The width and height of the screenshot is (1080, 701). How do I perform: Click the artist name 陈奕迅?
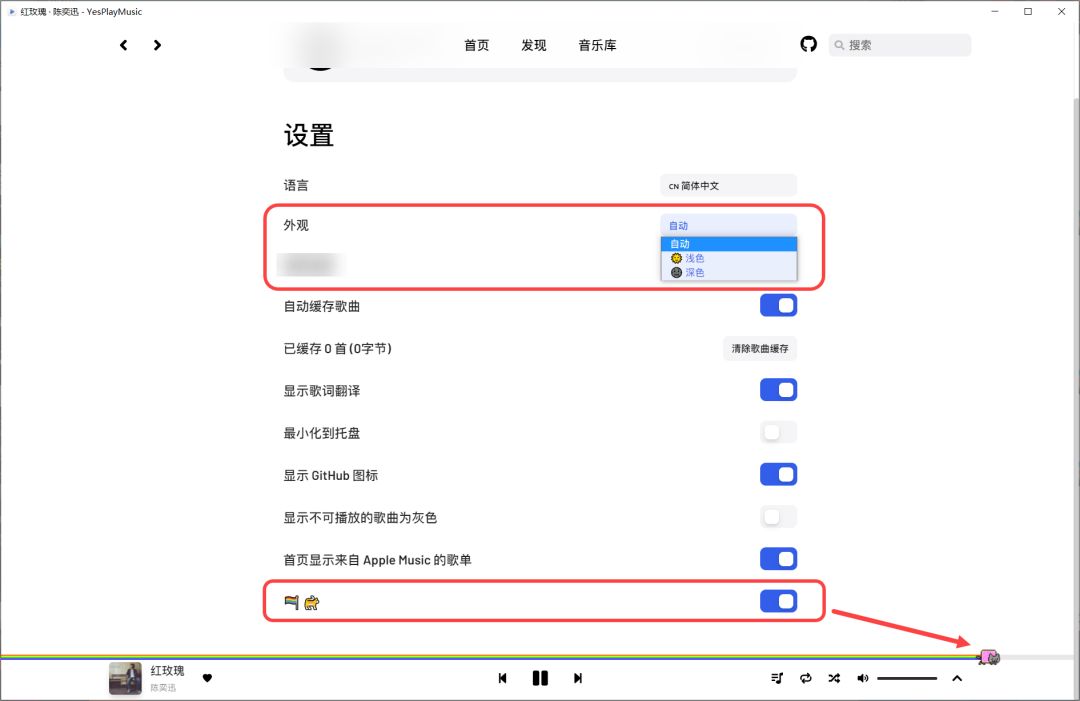(x=163, y=687)
